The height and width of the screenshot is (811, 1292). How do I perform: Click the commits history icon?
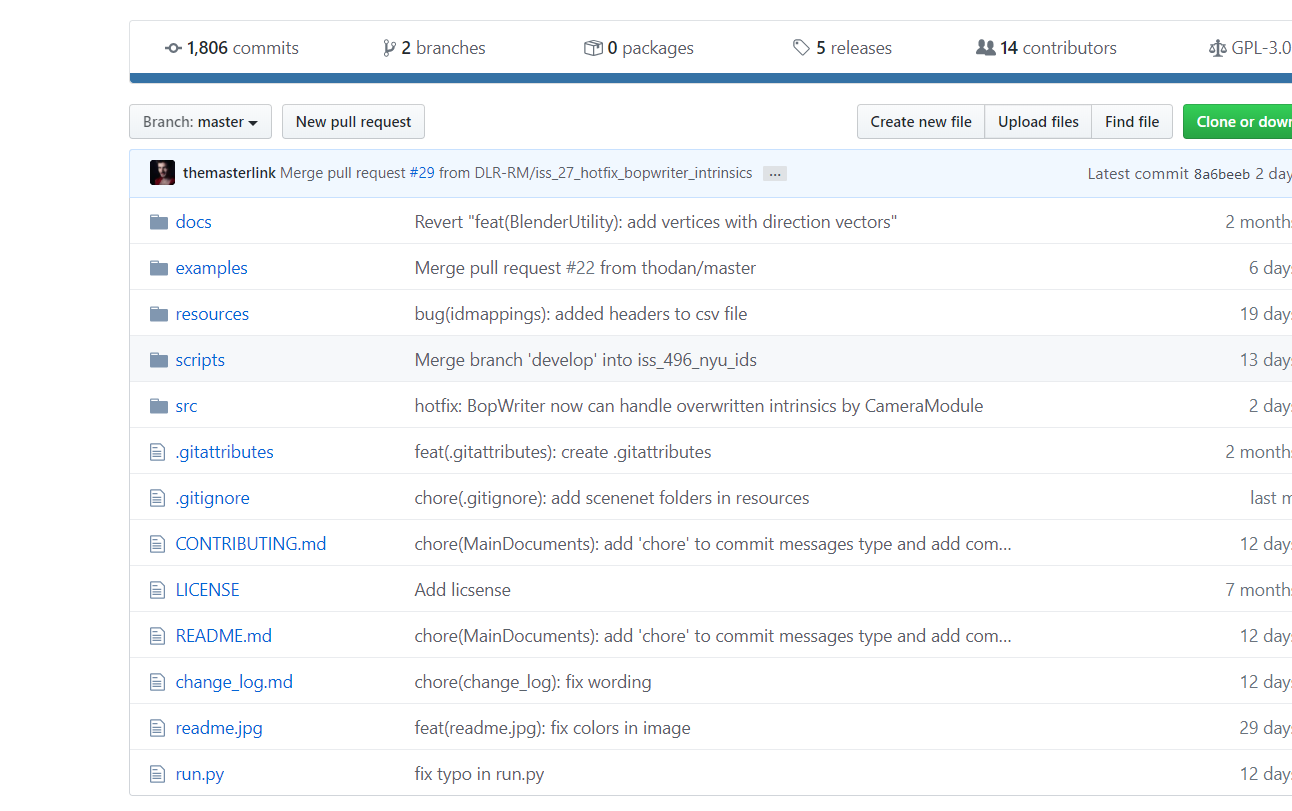point(173,48)
